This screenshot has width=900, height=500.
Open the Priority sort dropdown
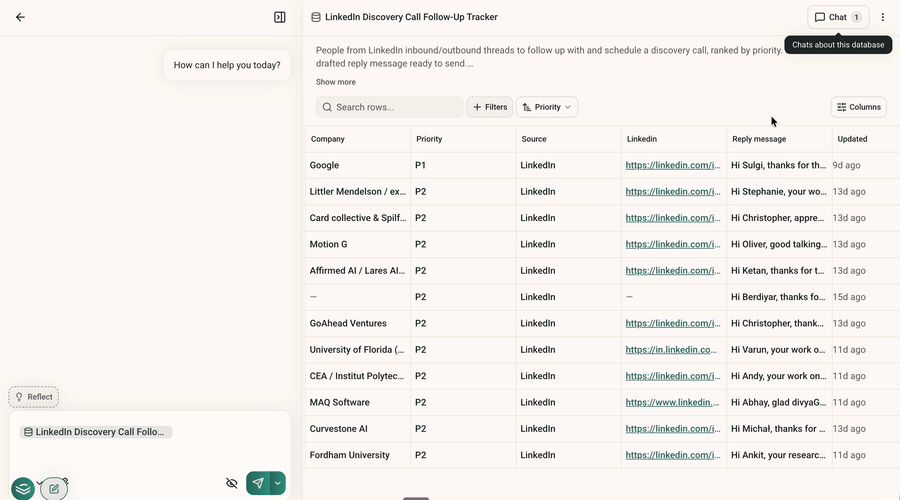[x=547, y=107]
